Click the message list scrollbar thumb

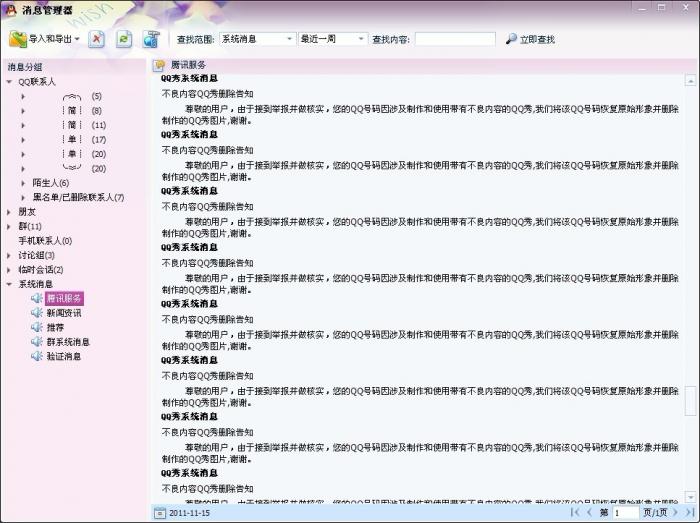click(x=690, y=401)
